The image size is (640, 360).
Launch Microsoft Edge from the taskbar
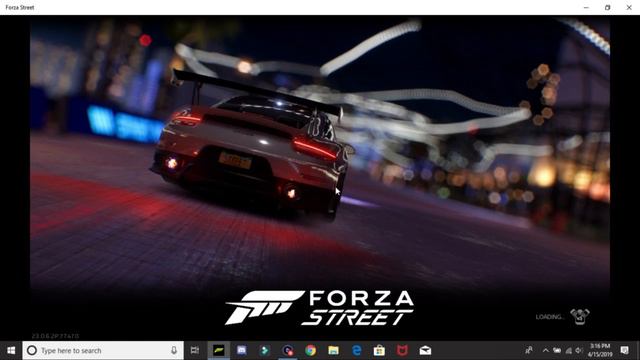click(x=356, y=350)
